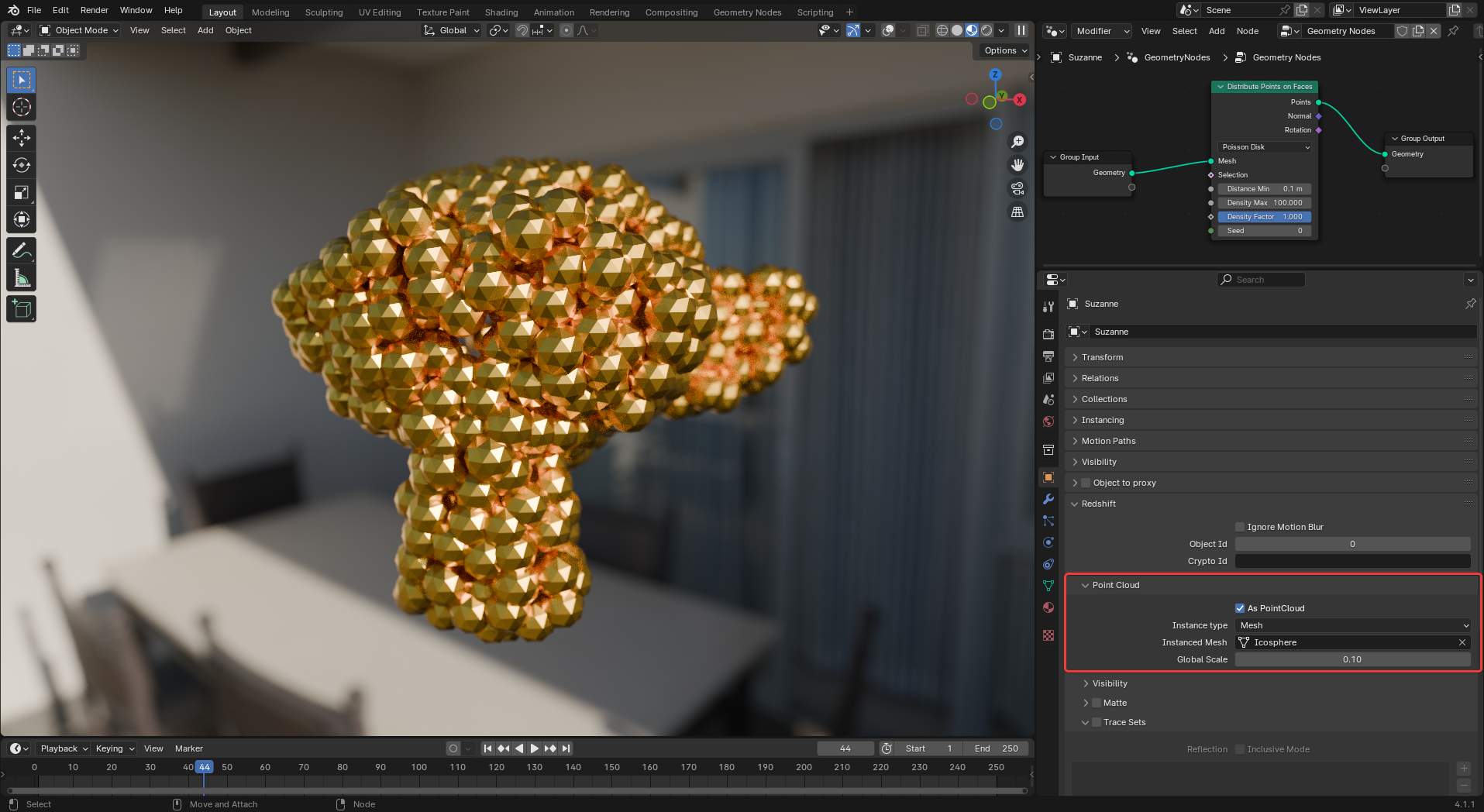Open the Poisson Disk method dropdown

[1265, 147]
